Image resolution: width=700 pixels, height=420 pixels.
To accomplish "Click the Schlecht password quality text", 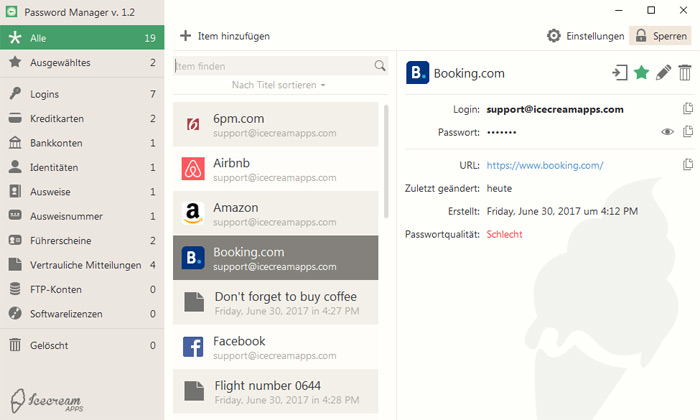I will 504,234.
